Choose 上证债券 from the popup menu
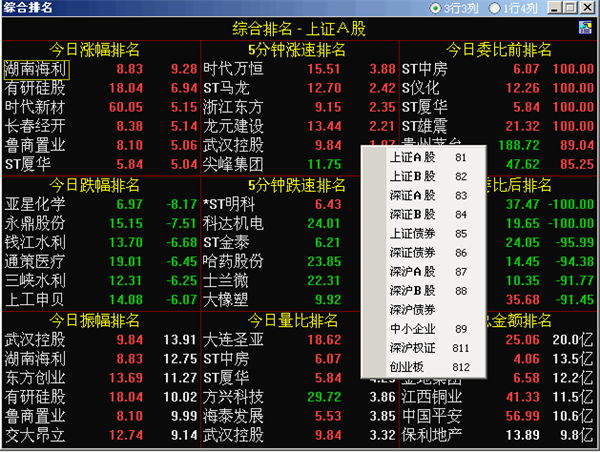 pos(424,233)
